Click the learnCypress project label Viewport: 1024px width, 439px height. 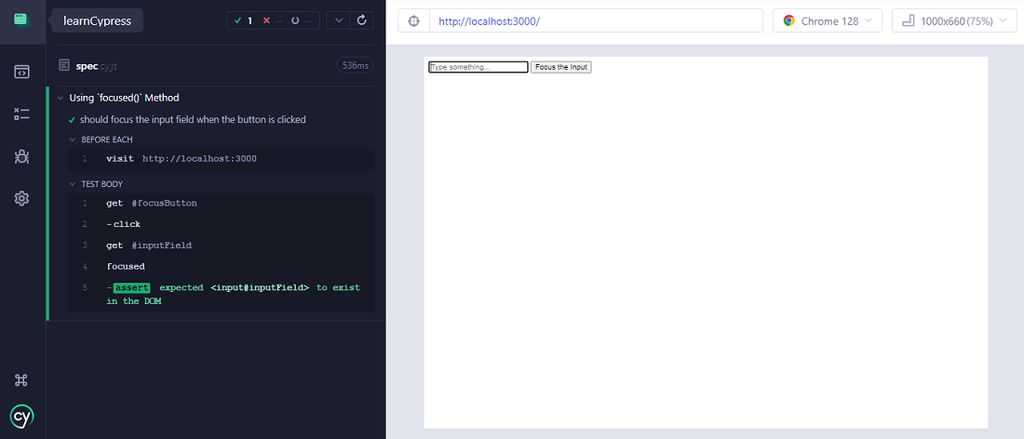click(x=97, y=21)
